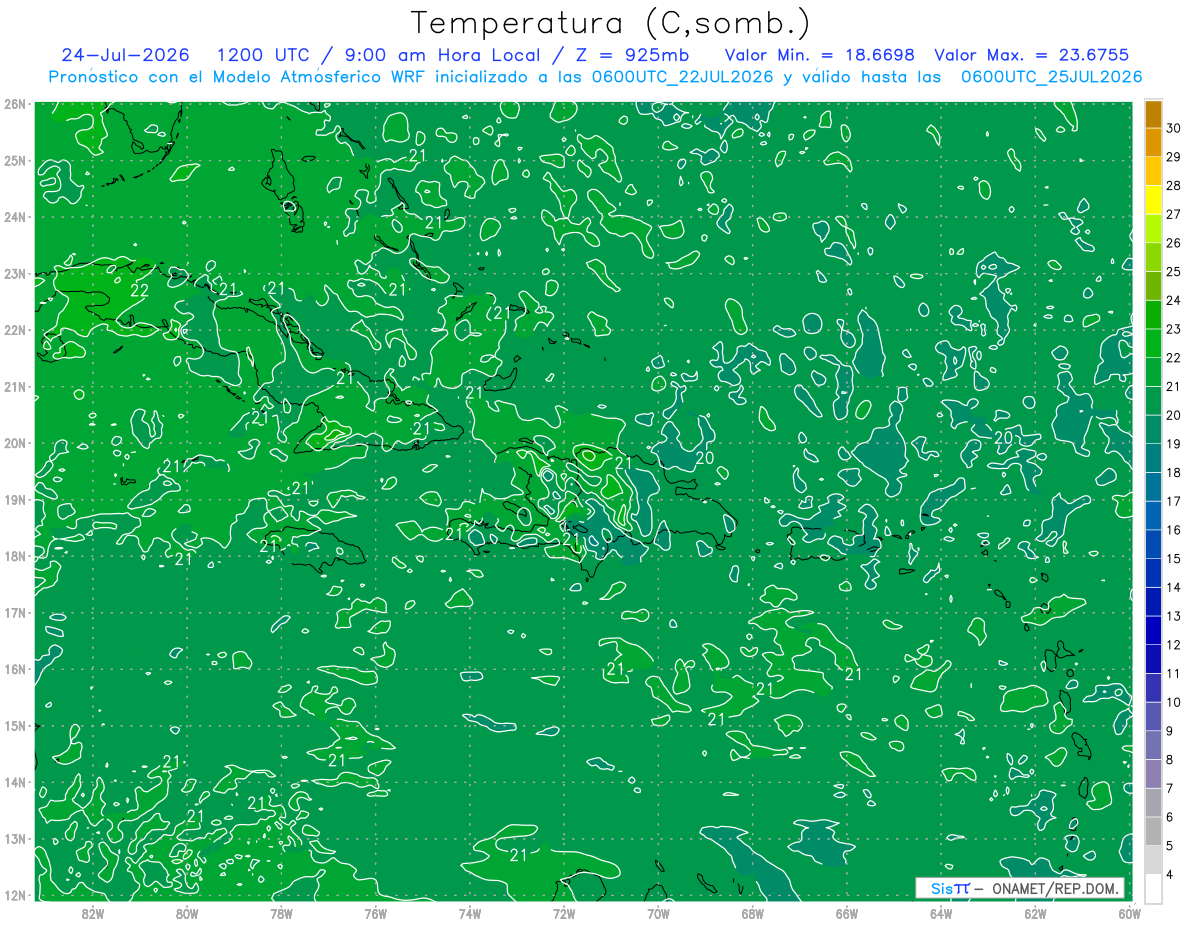Click the 13N latitude axis label
1200x927 pixels.
pyautogui.click(x=14, y=838)
